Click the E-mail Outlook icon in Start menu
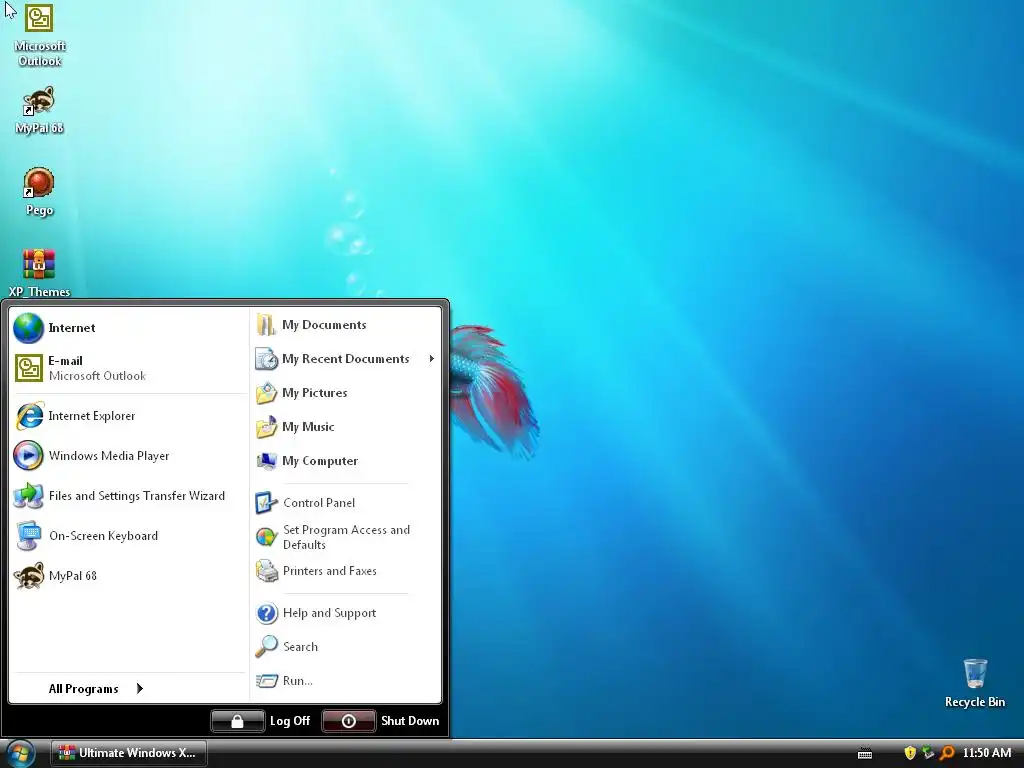The image size is (1024, 768). pyautogui.click(x=29, y=368)
